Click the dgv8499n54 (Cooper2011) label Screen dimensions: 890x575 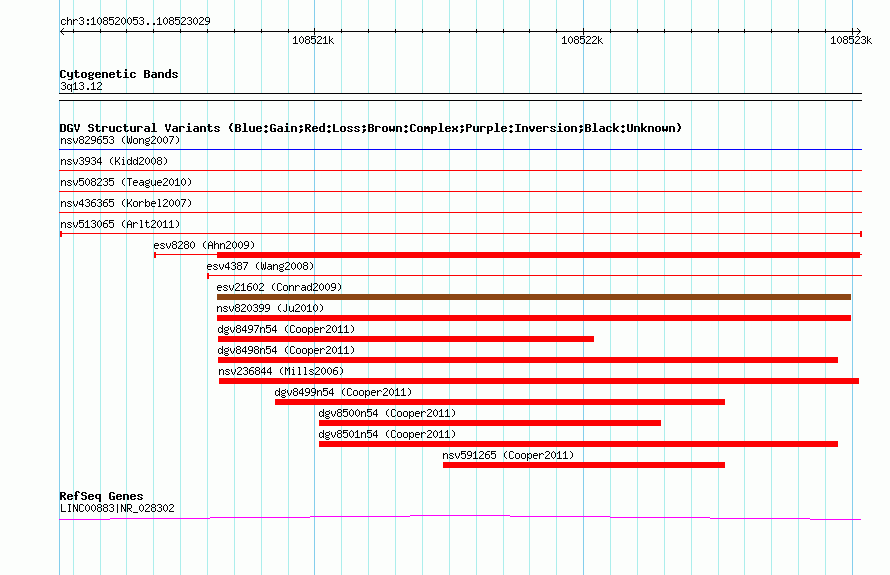tap(343, 392)
